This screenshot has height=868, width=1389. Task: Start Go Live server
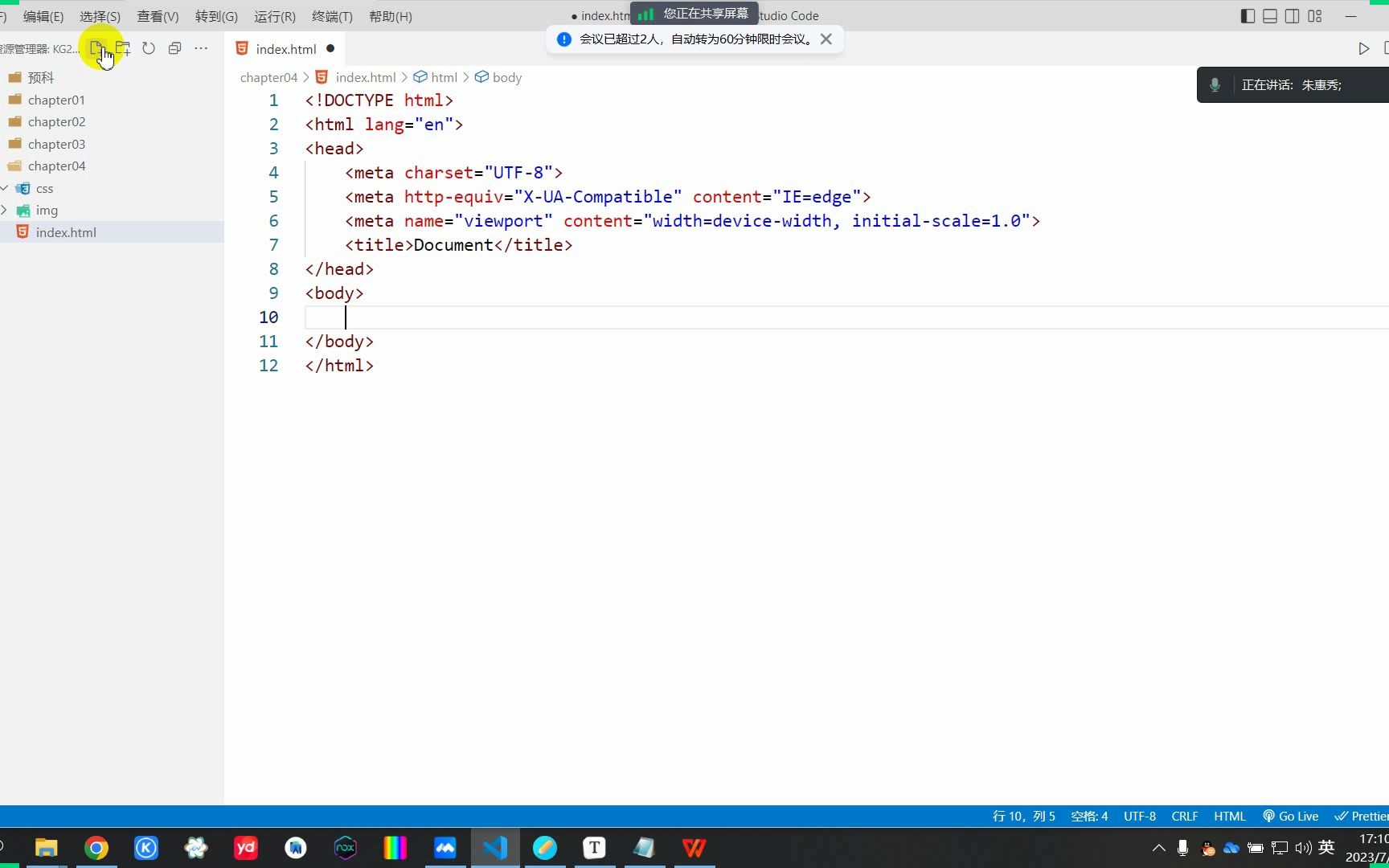1290,816
